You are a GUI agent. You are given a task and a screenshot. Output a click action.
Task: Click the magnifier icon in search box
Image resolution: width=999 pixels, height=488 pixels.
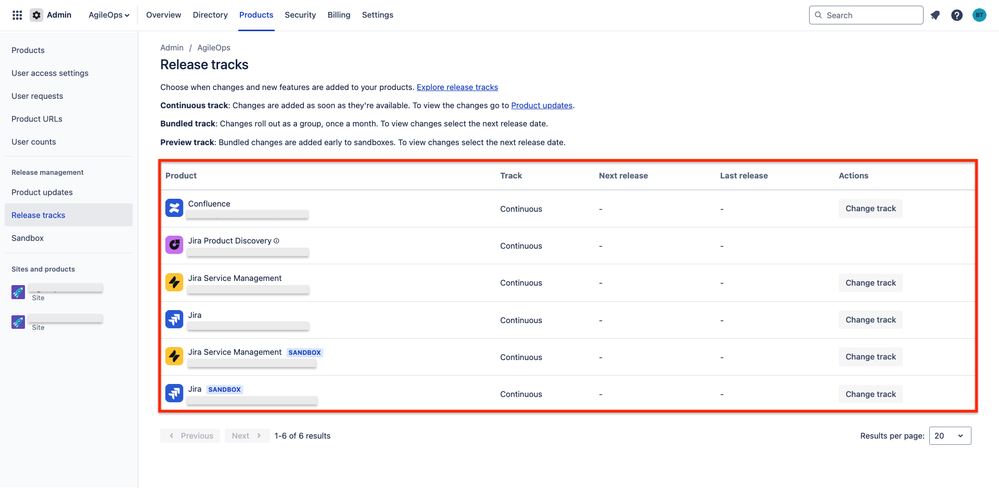click(819, 15)
